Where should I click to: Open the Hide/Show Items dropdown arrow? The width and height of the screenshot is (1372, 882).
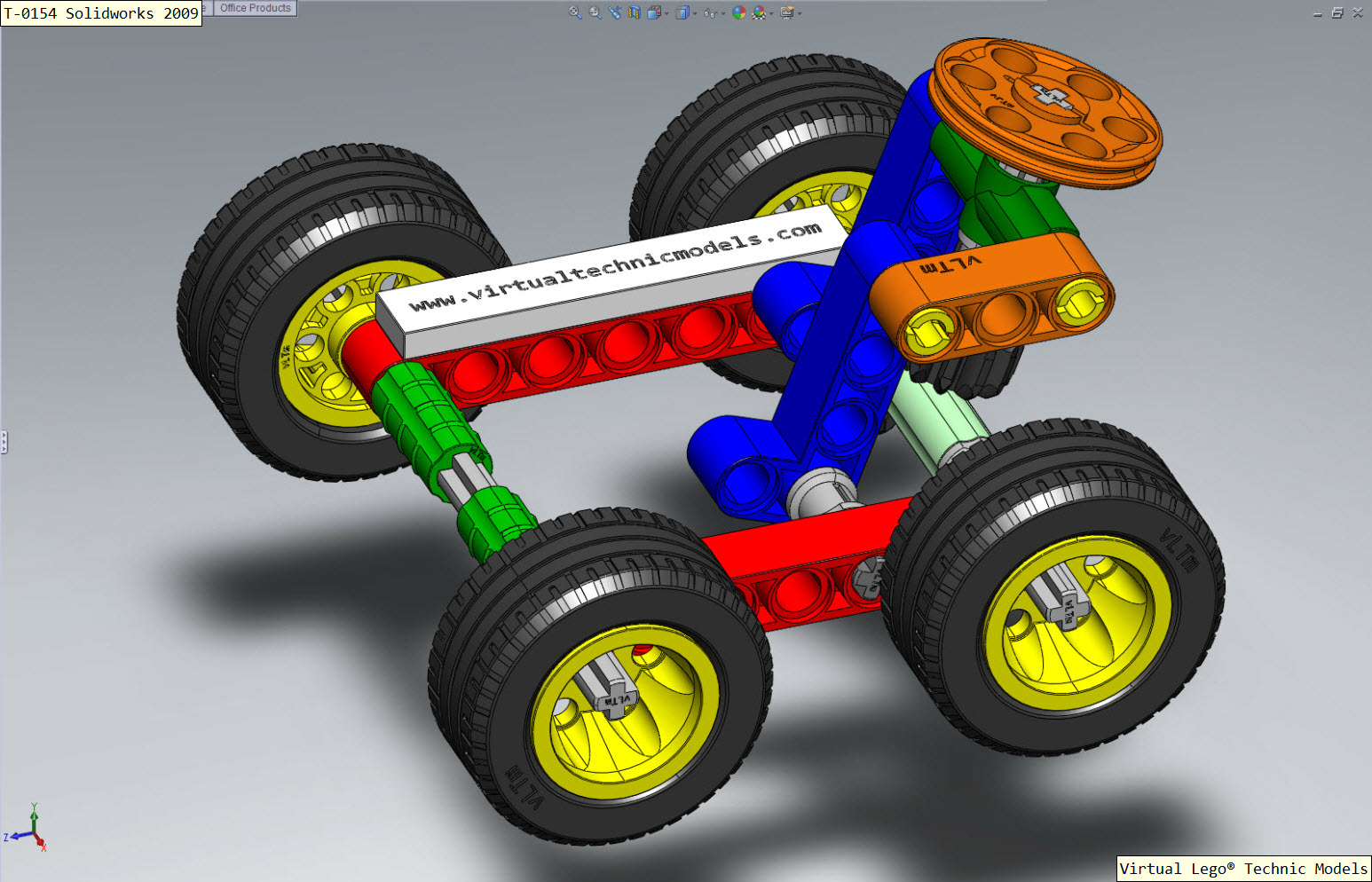723,13
